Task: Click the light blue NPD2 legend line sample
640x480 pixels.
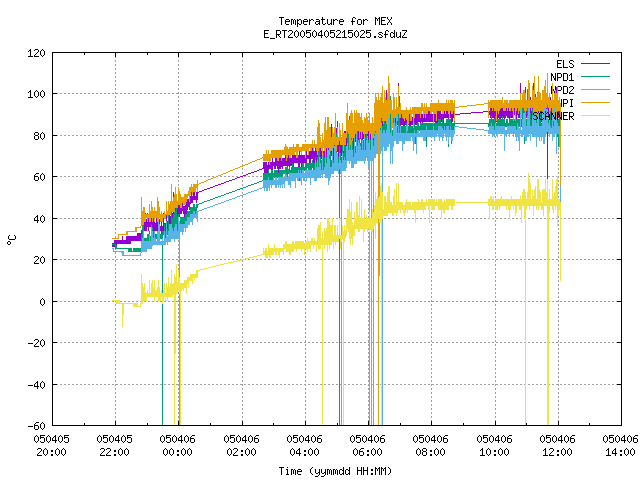Action: click(595, 89)
